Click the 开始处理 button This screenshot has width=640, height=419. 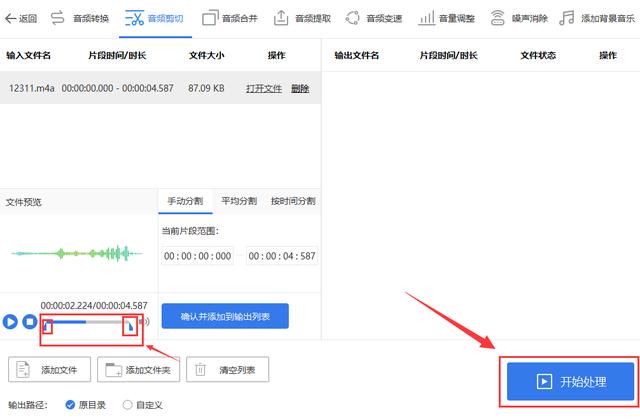tap(571, 381)
